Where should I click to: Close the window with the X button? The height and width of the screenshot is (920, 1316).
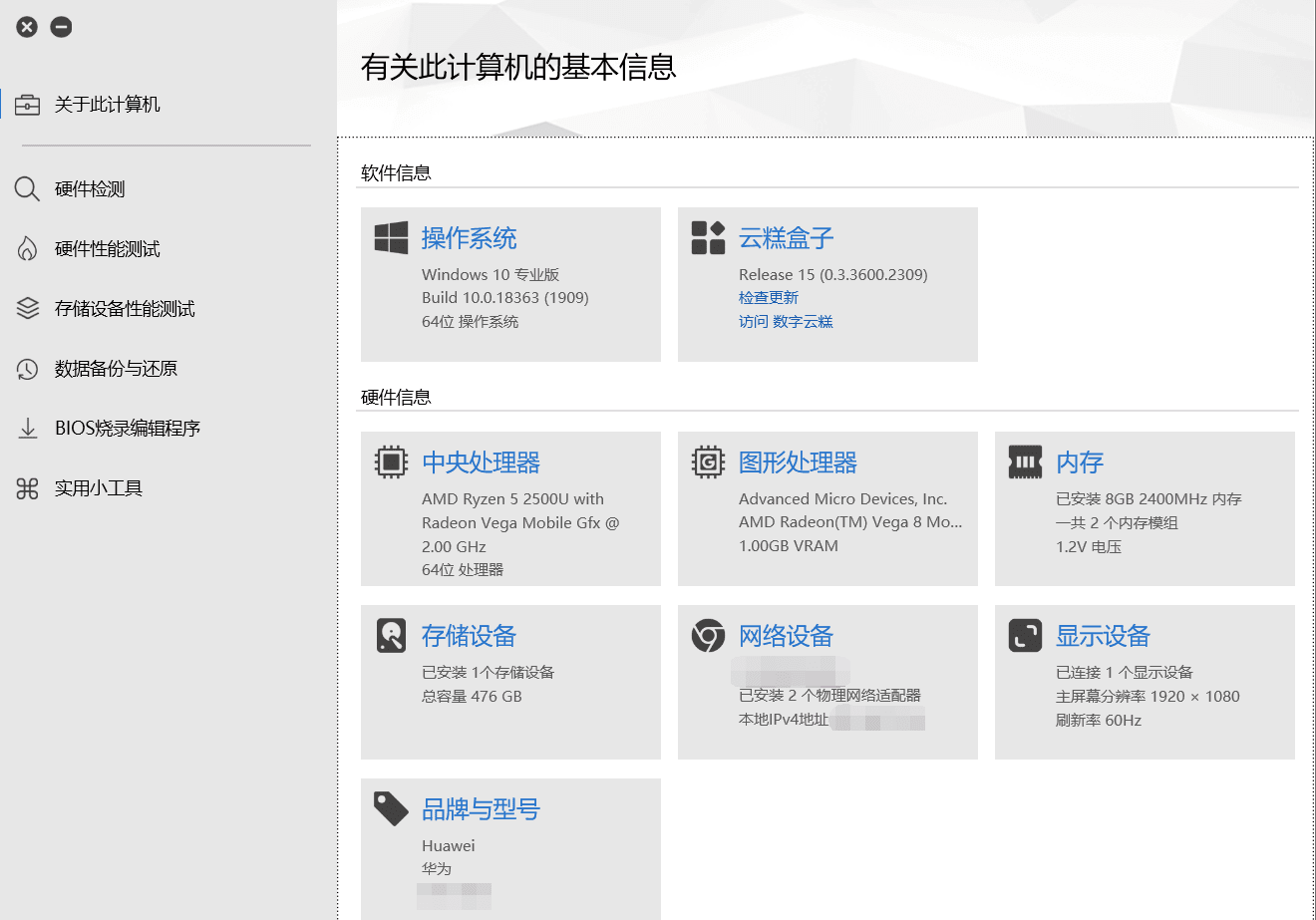pos(27,27)
